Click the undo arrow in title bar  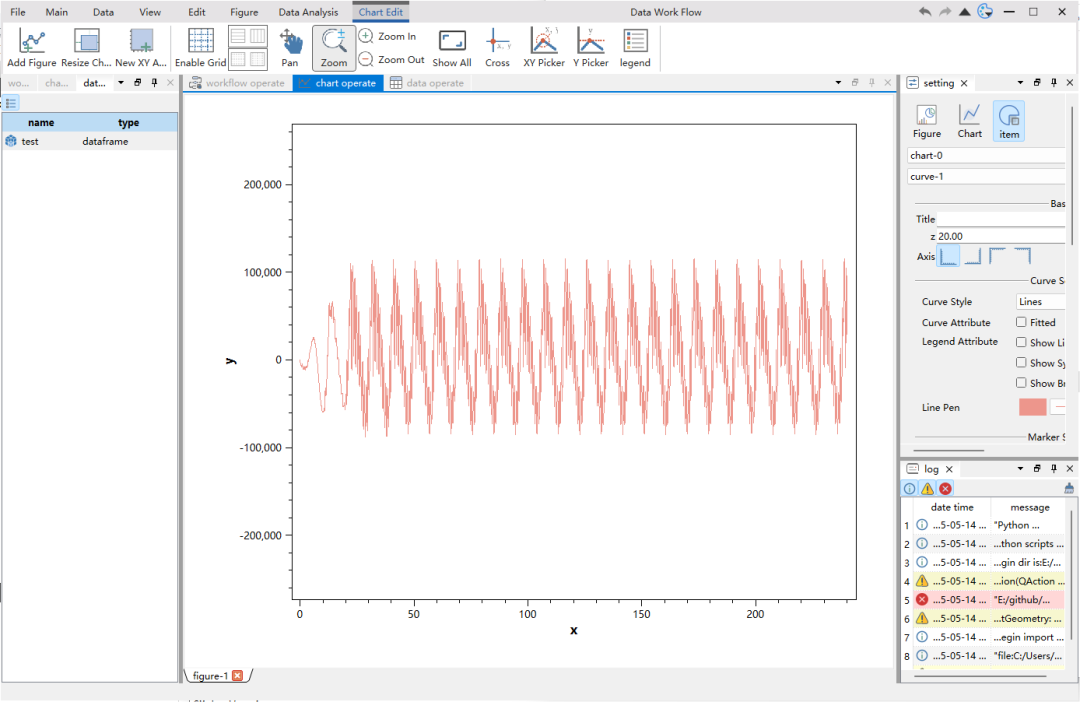coord(925,12)
